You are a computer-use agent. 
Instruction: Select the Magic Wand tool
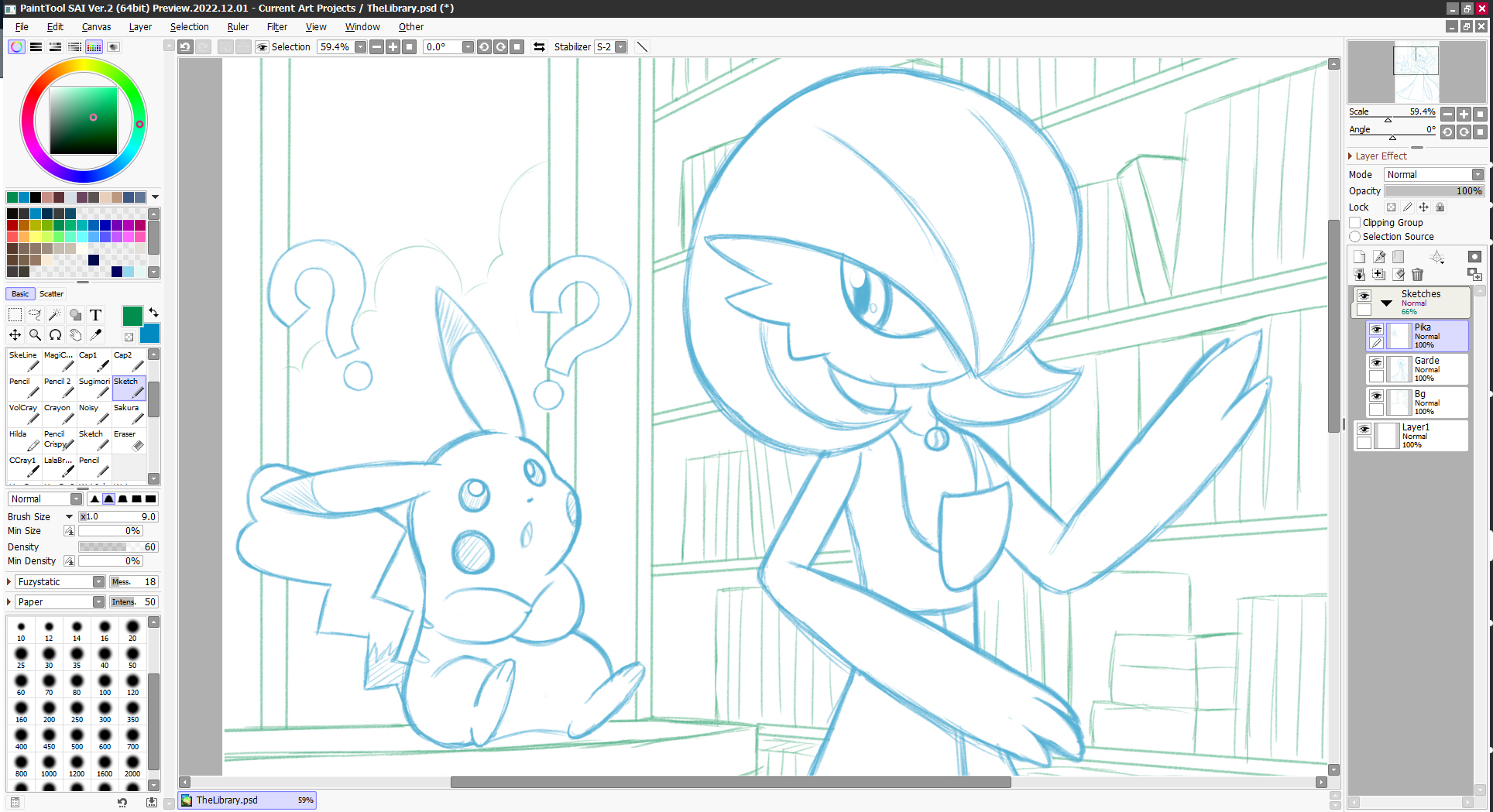click(x=55, y=314)
